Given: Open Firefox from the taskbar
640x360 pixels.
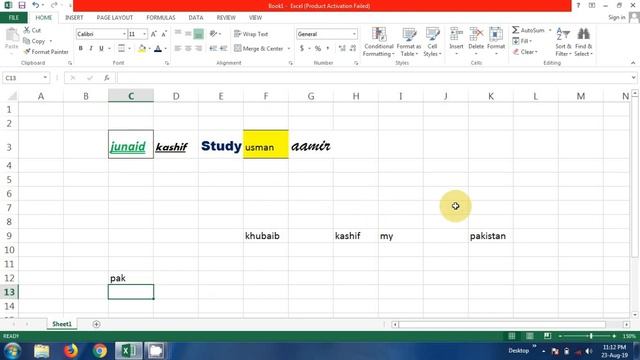Looking at the screenshot, I should click(71, 351).
